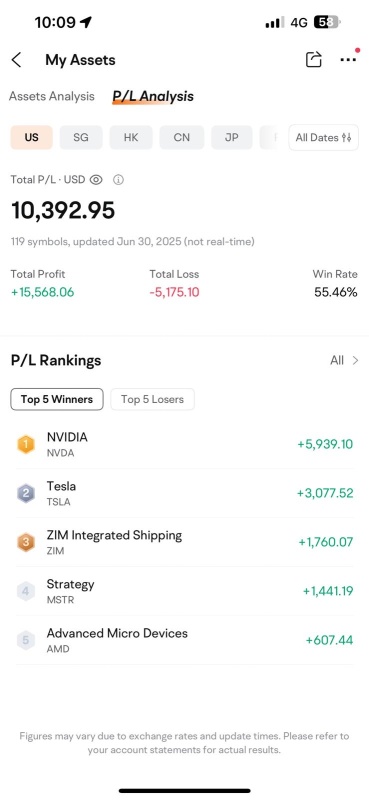
Task: Tap the gold rank 1 badge
Action: pyautogui.click(x=26, y=444)
